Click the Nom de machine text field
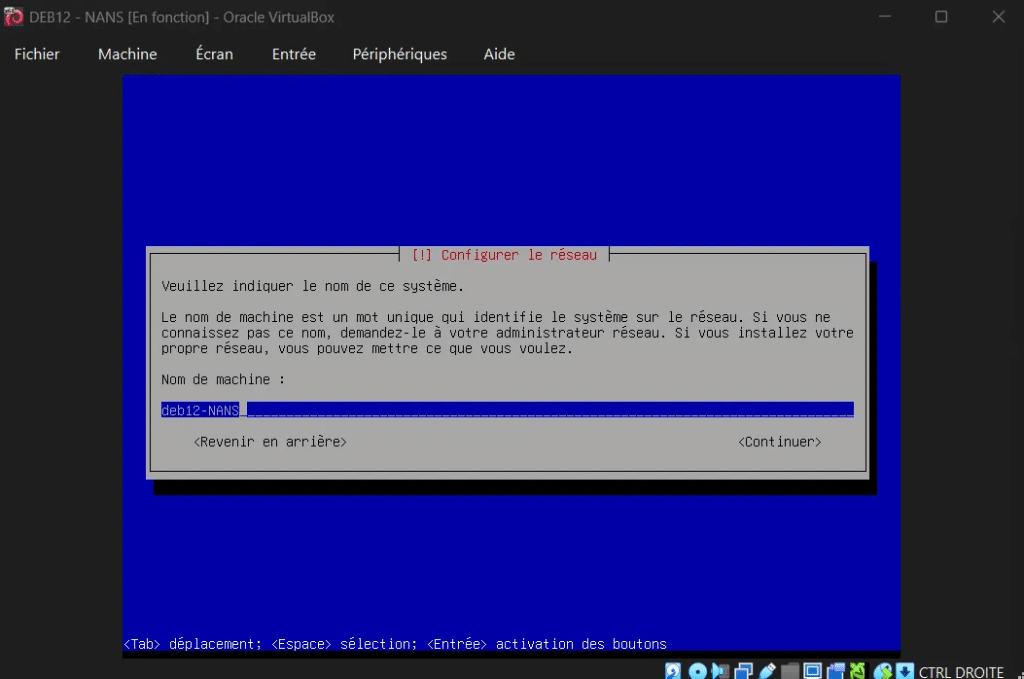 coord(507,409)
